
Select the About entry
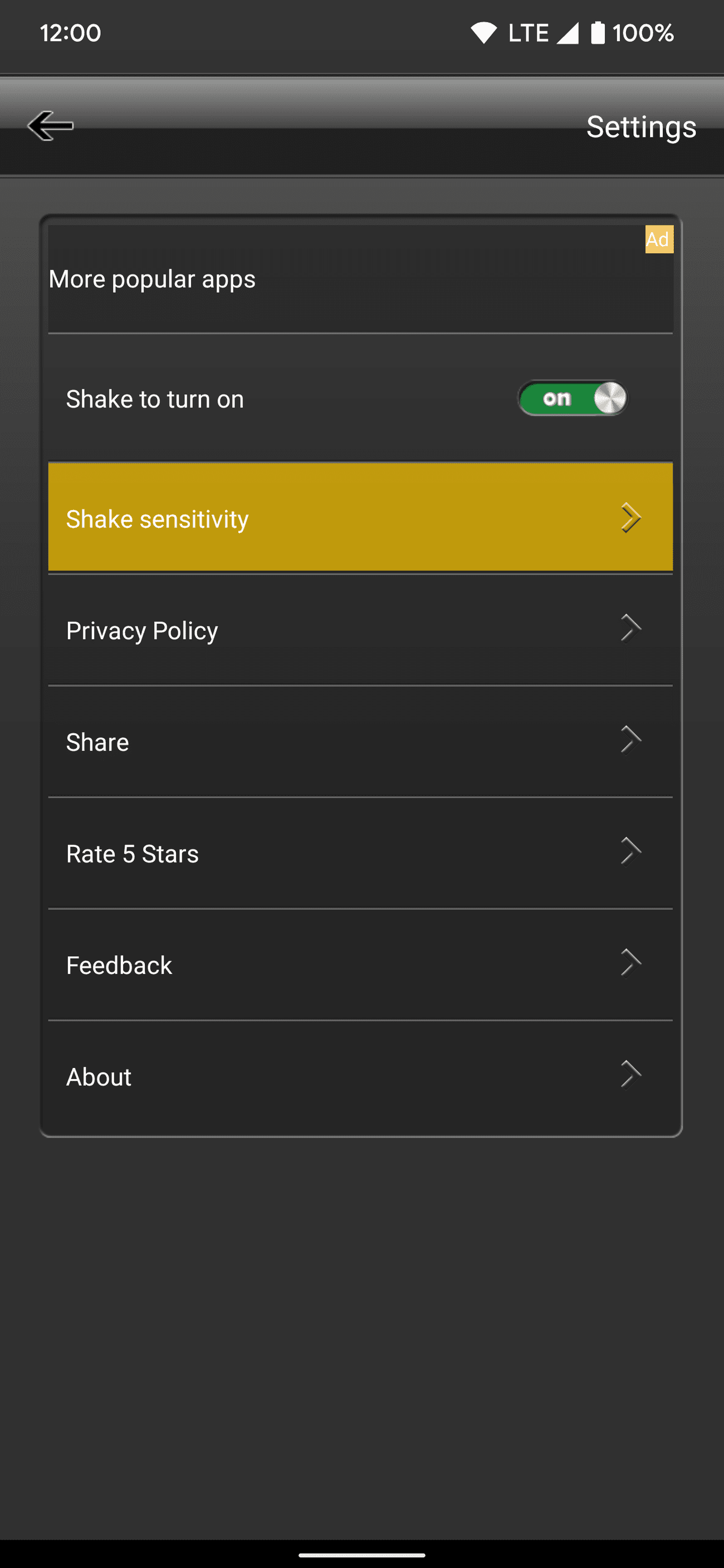tap(99, 1077)
